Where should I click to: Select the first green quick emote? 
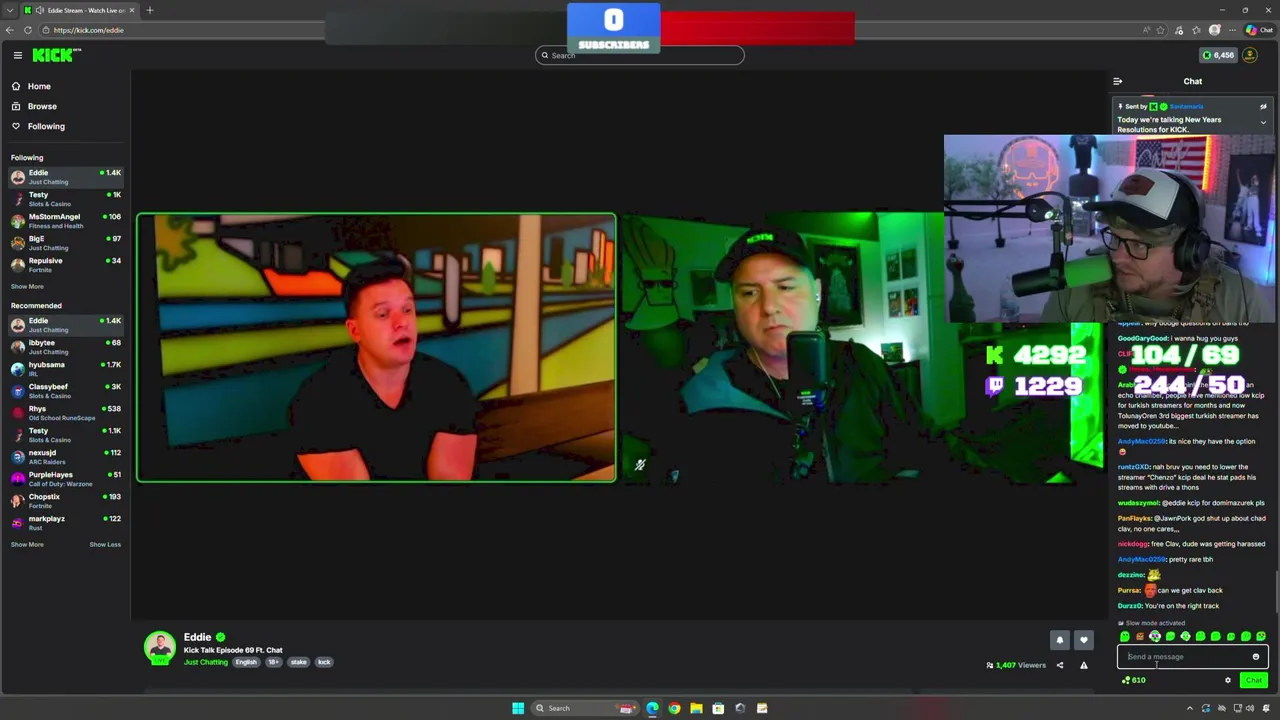coord(1125,636)
